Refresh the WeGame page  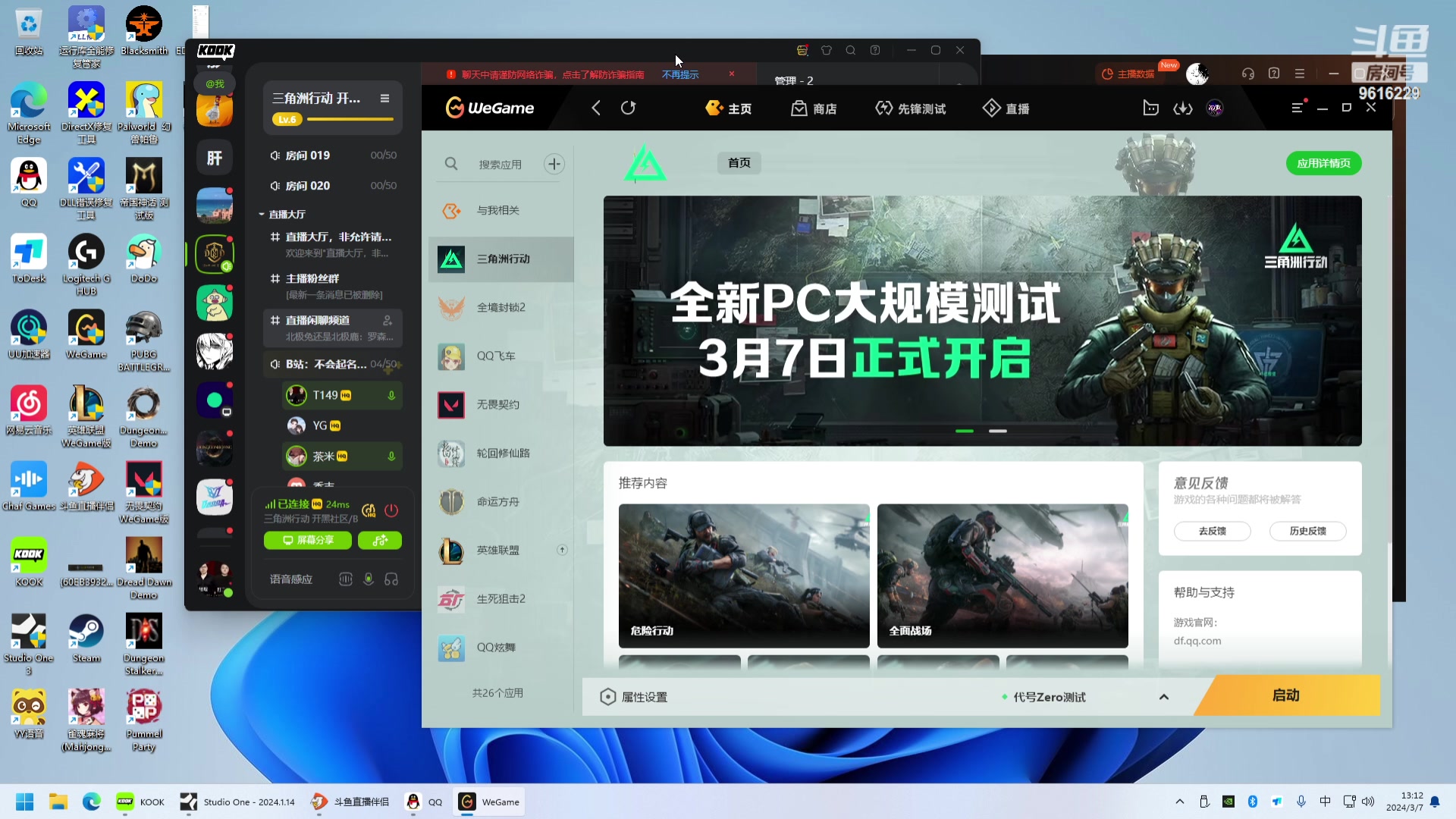[x=628, y=108]
